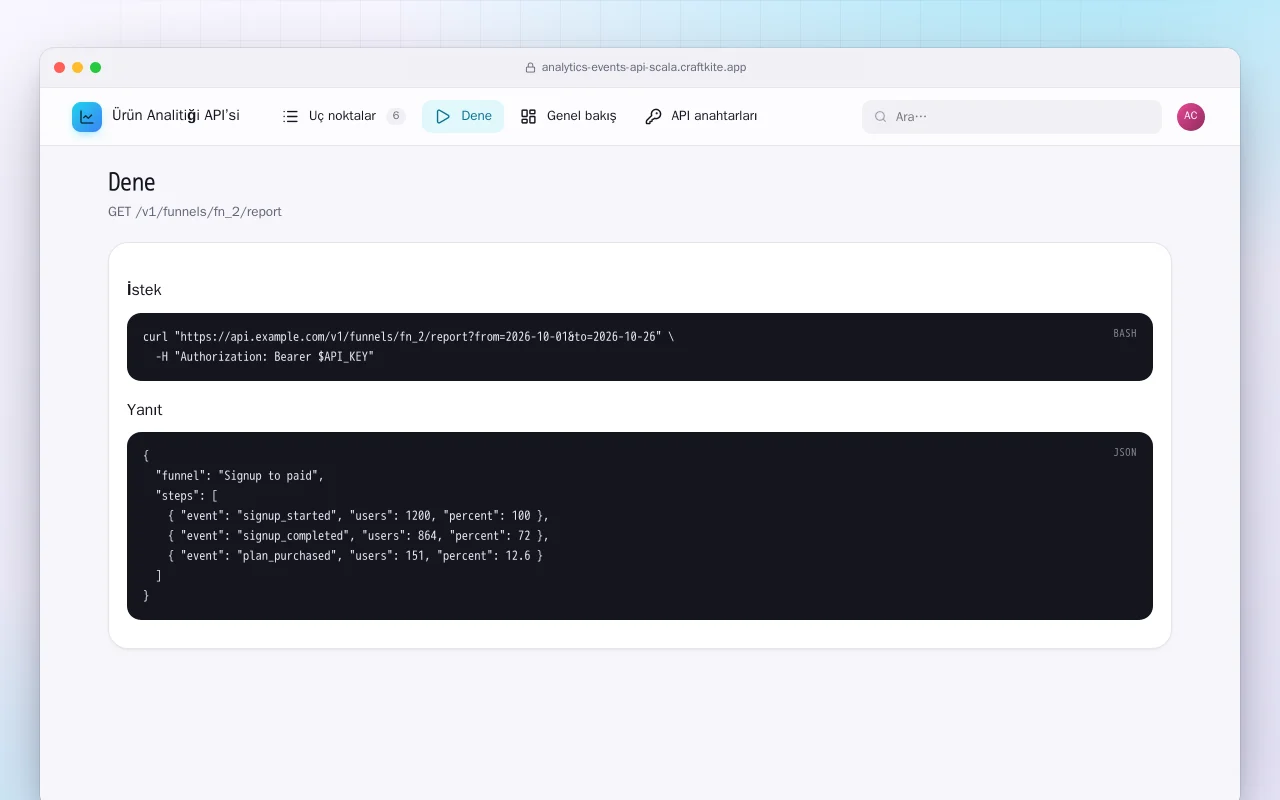Click the lock icon in the address bar
The height and width of the screenshot is (800, 1280).
(531, 68)
